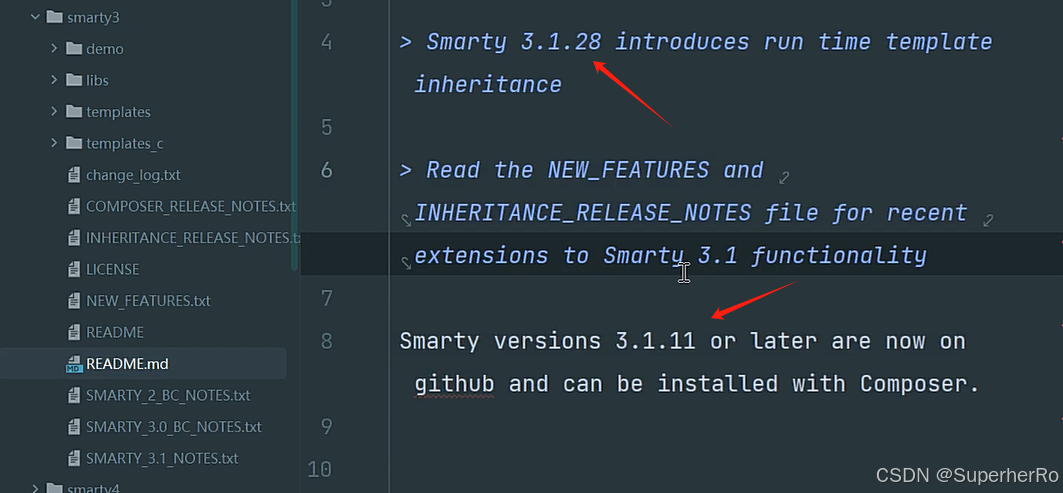Click soft-wrap arrow after 'Read the NEW_FEATURES and'
Screen dimensions: 1063x493
click(784, 178)
